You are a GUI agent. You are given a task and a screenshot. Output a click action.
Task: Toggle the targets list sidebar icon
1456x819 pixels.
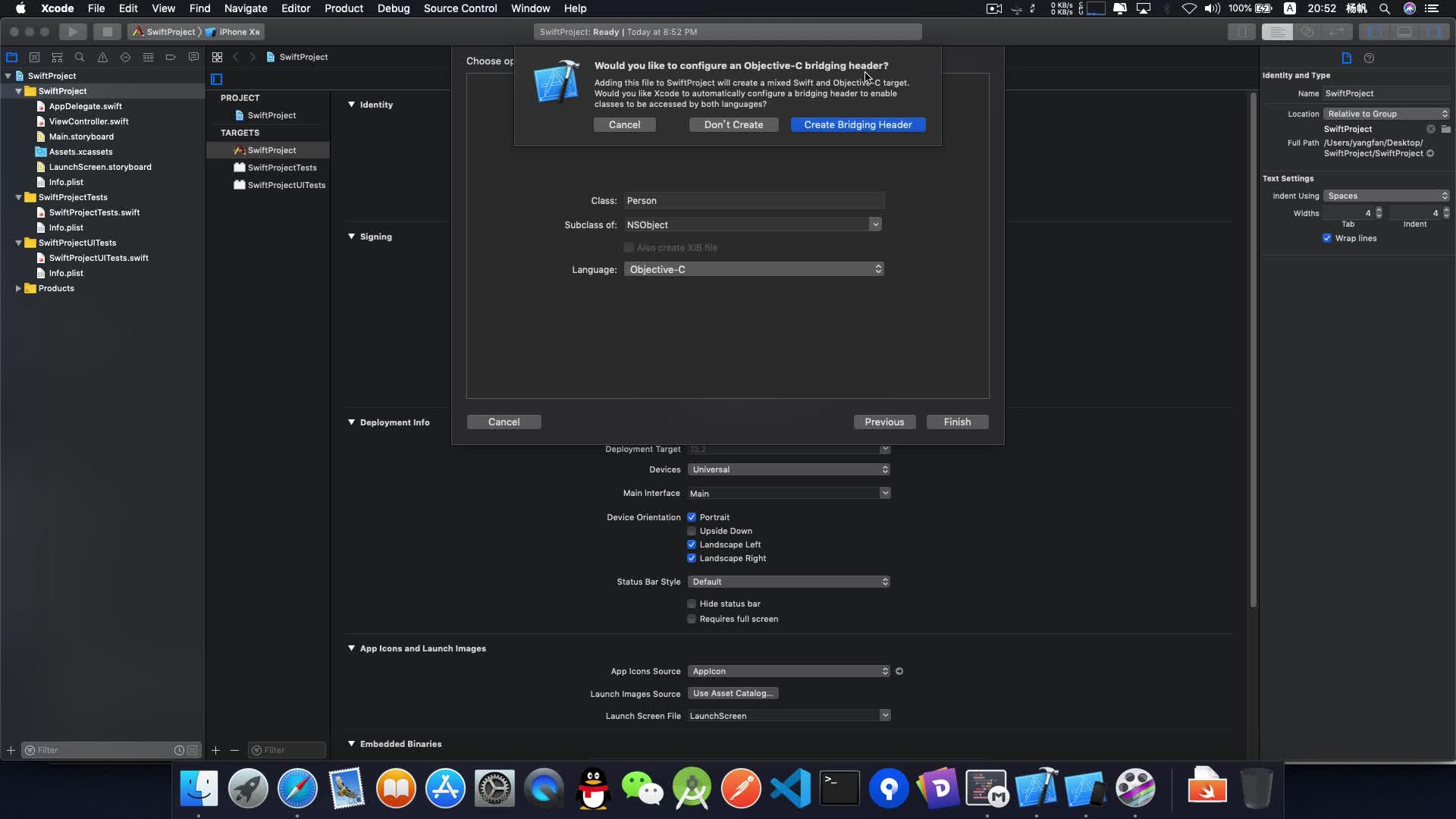point(217,79)
